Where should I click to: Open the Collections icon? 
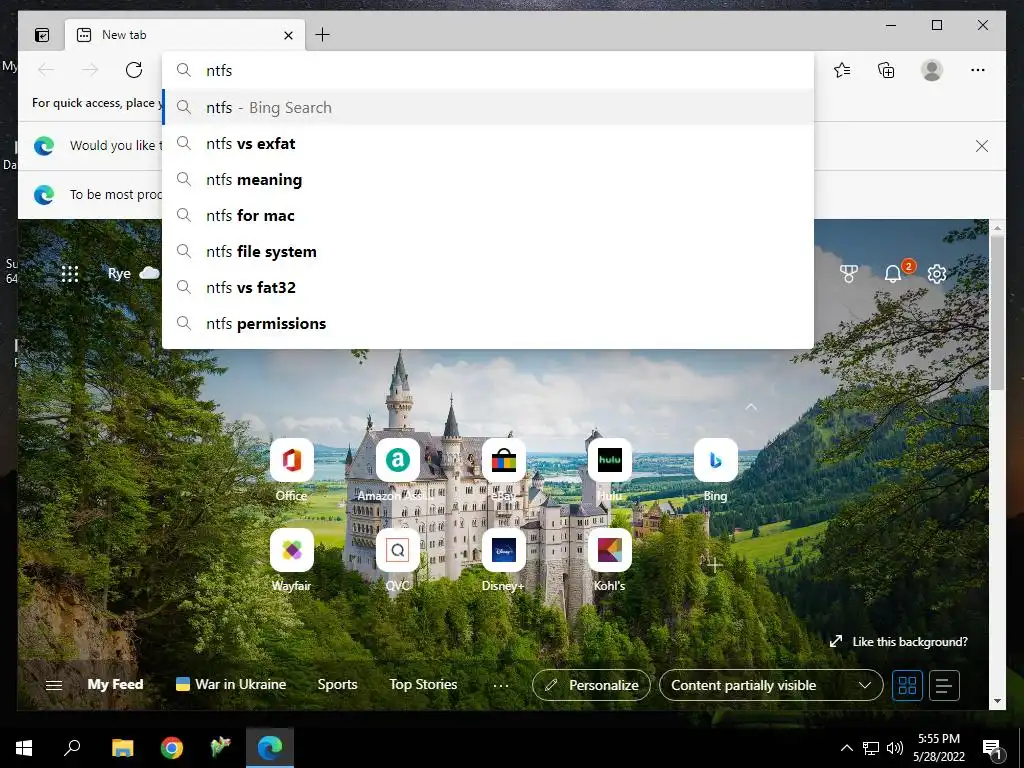pos(886,70)
